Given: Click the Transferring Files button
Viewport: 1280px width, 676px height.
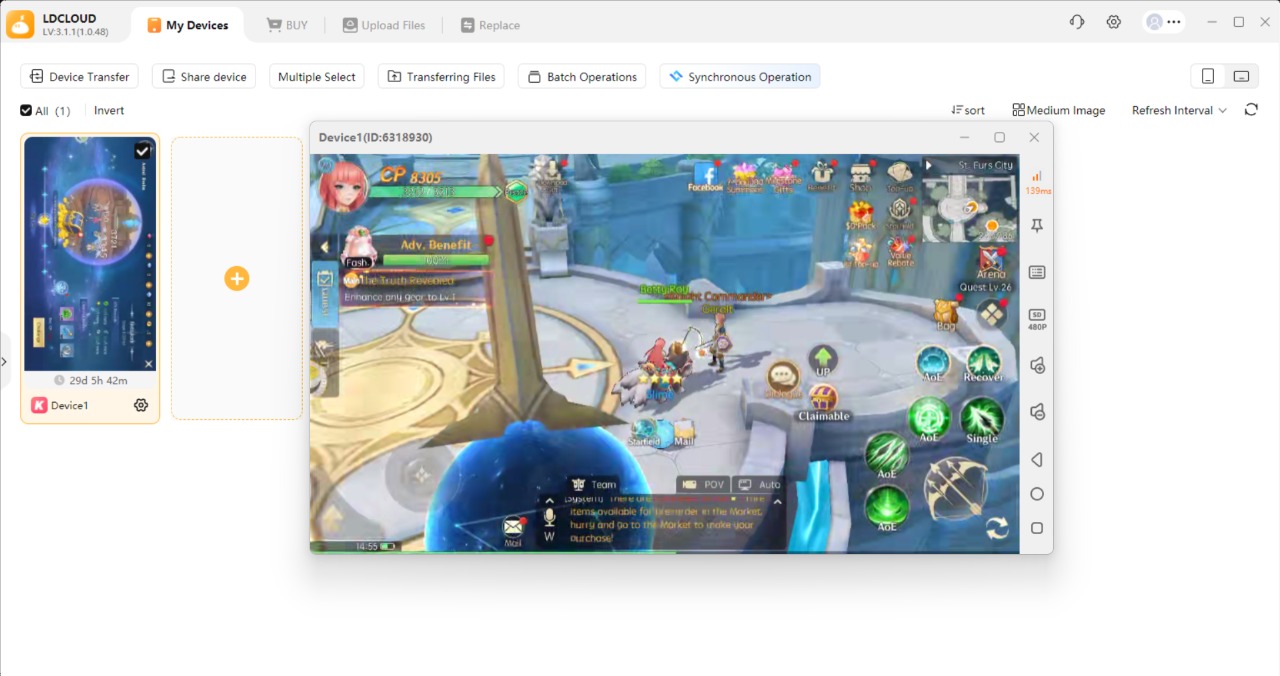Looking at the screenshot, I should click(x=441, y=77).
